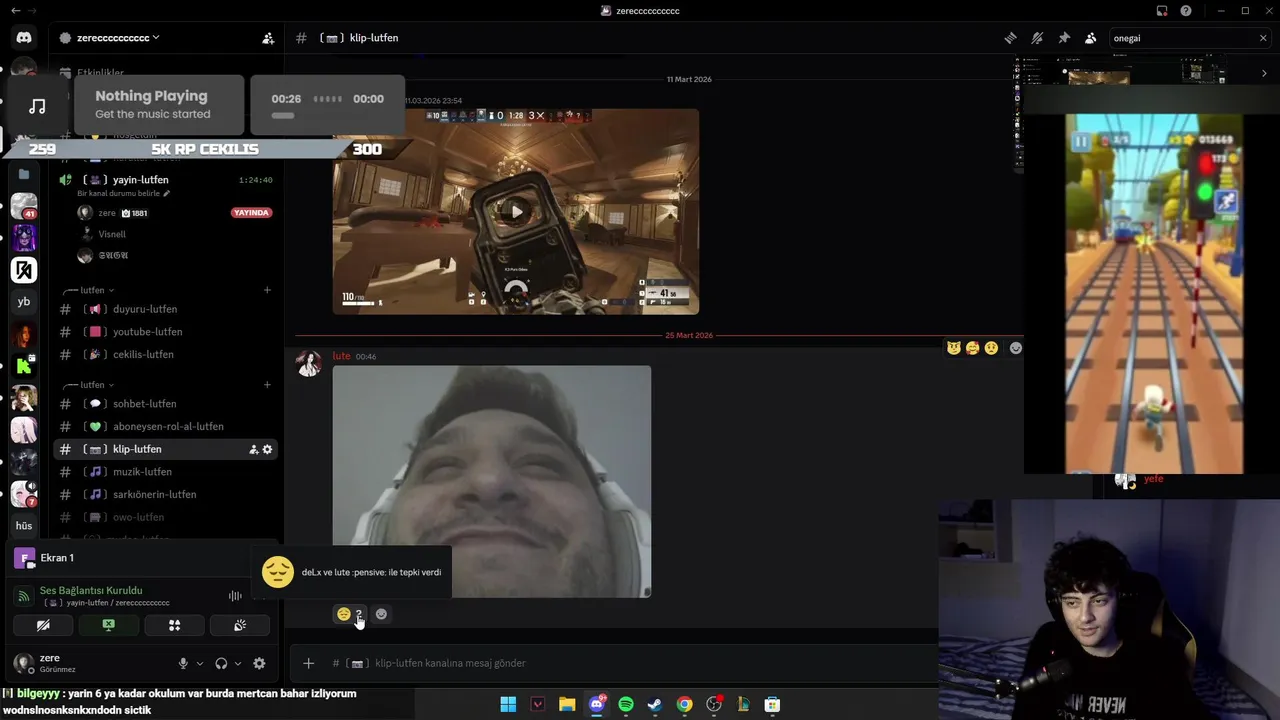The width and height of the screenshot is (1280, 720).
Task: Open the attachment plus button
Action: (x=308, y=663)
